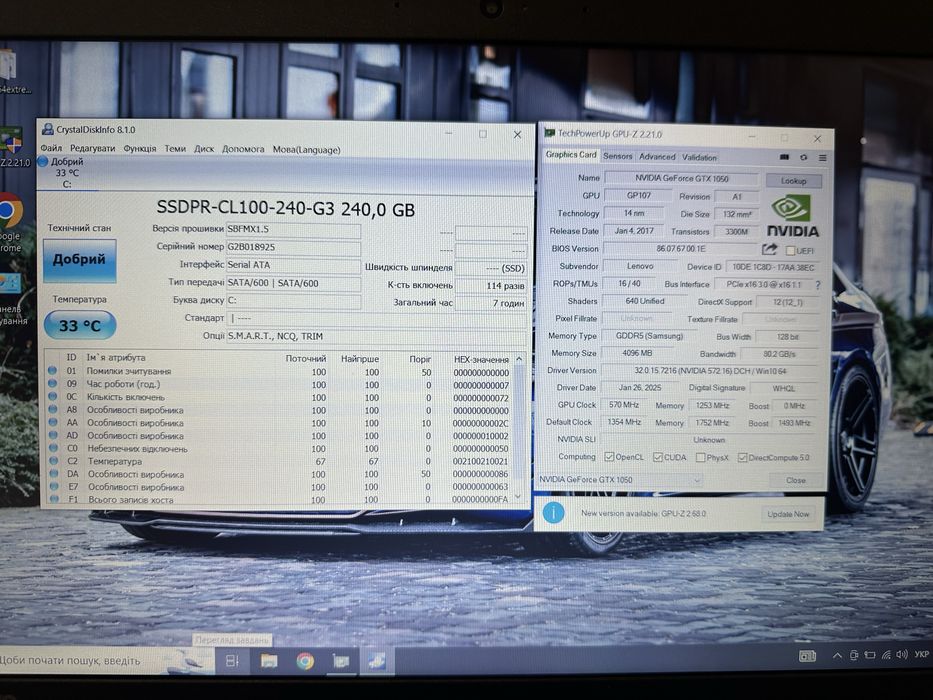Click the network icon in system tray

886,655
